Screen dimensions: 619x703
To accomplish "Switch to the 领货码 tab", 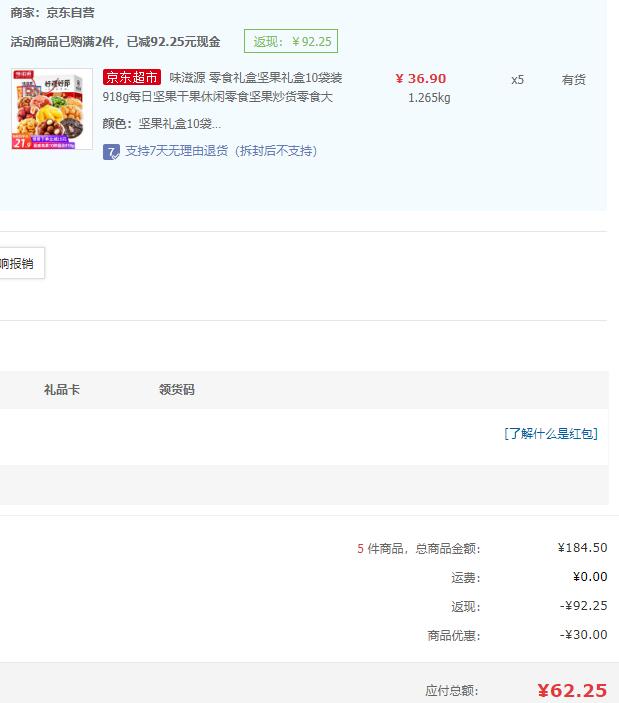I will click(177, 390).
